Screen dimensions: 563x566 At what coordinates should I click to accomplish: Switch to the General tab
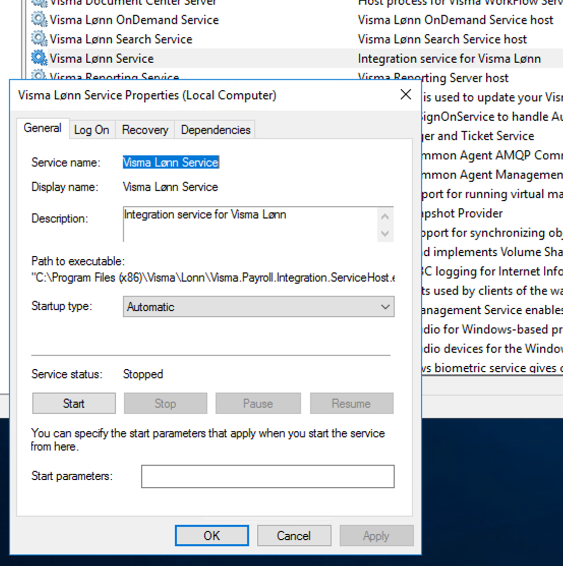pyautogui.click(x=43, y=128)
